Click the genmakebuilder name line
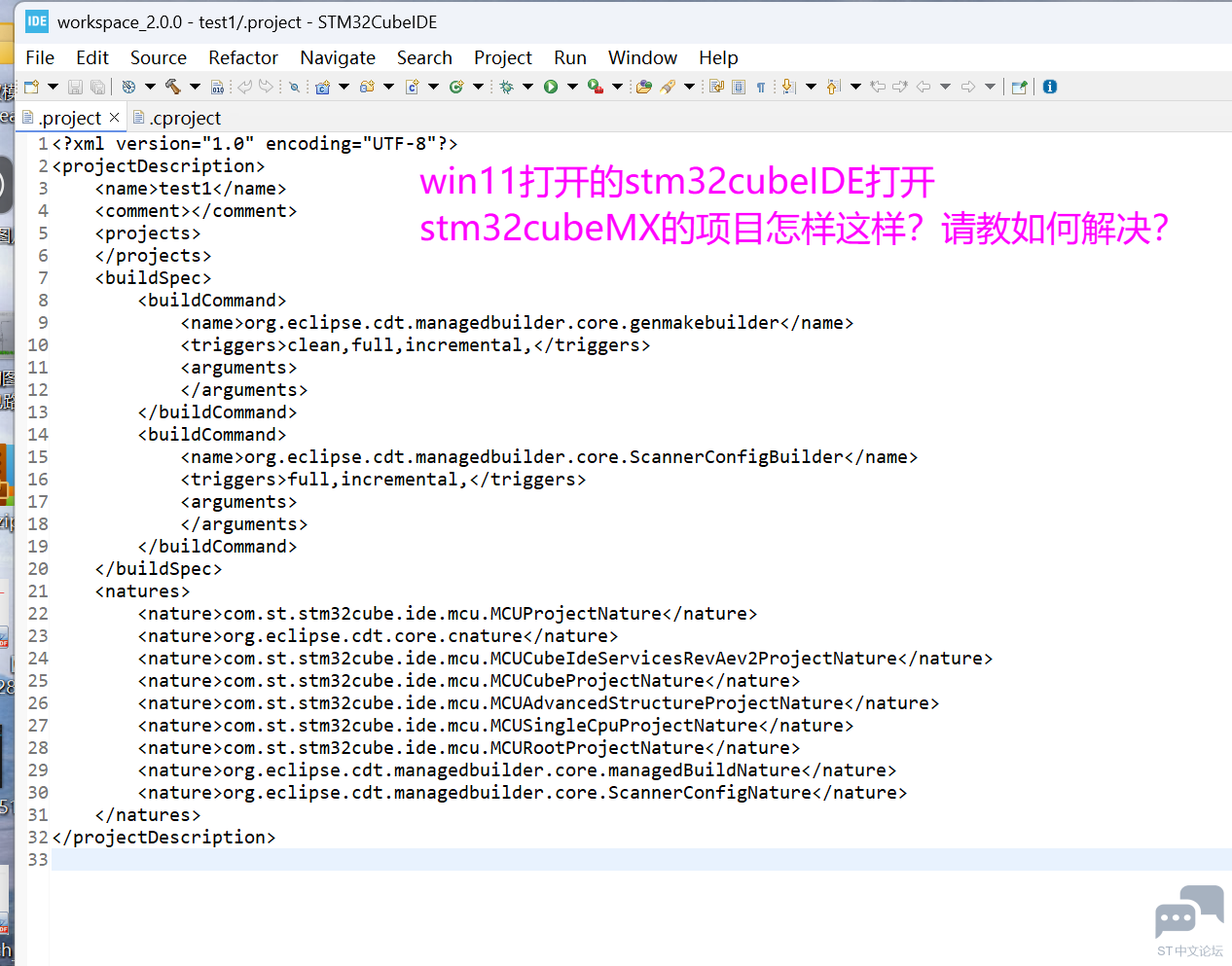 click(x=517, y=323)
